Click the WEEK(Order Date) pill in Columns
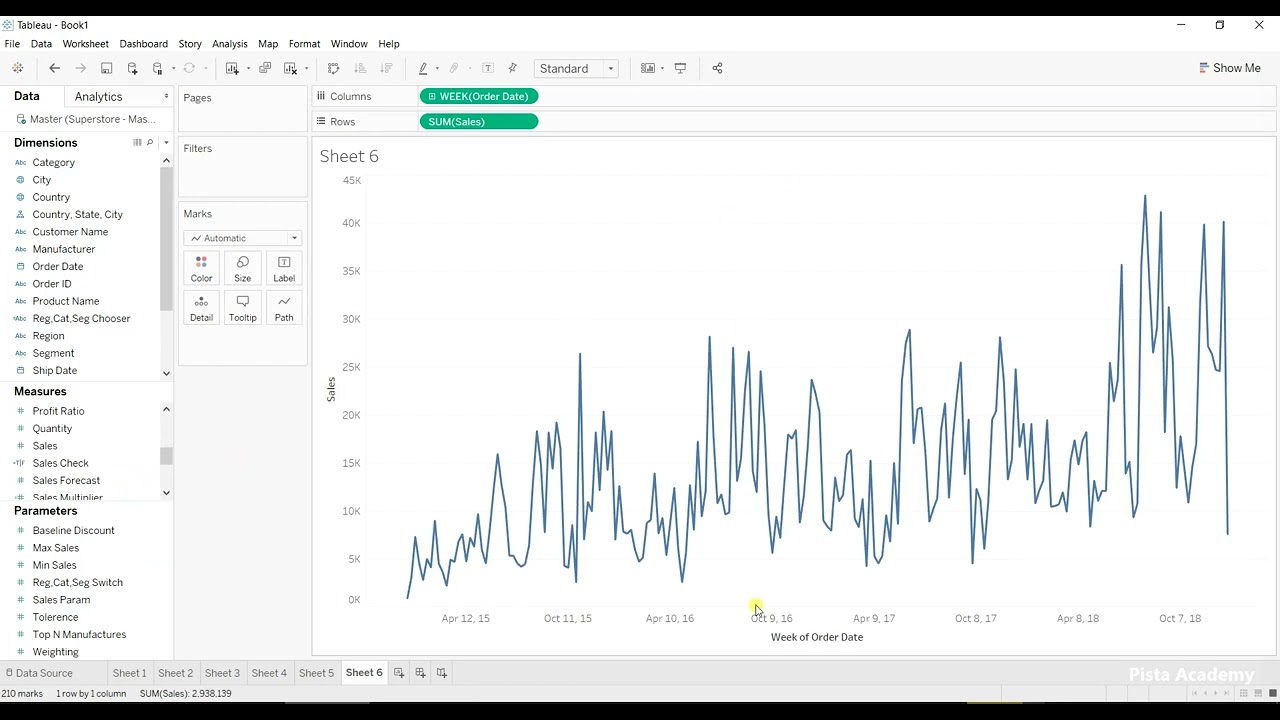The image size is (1280, 720). [480, 96]
